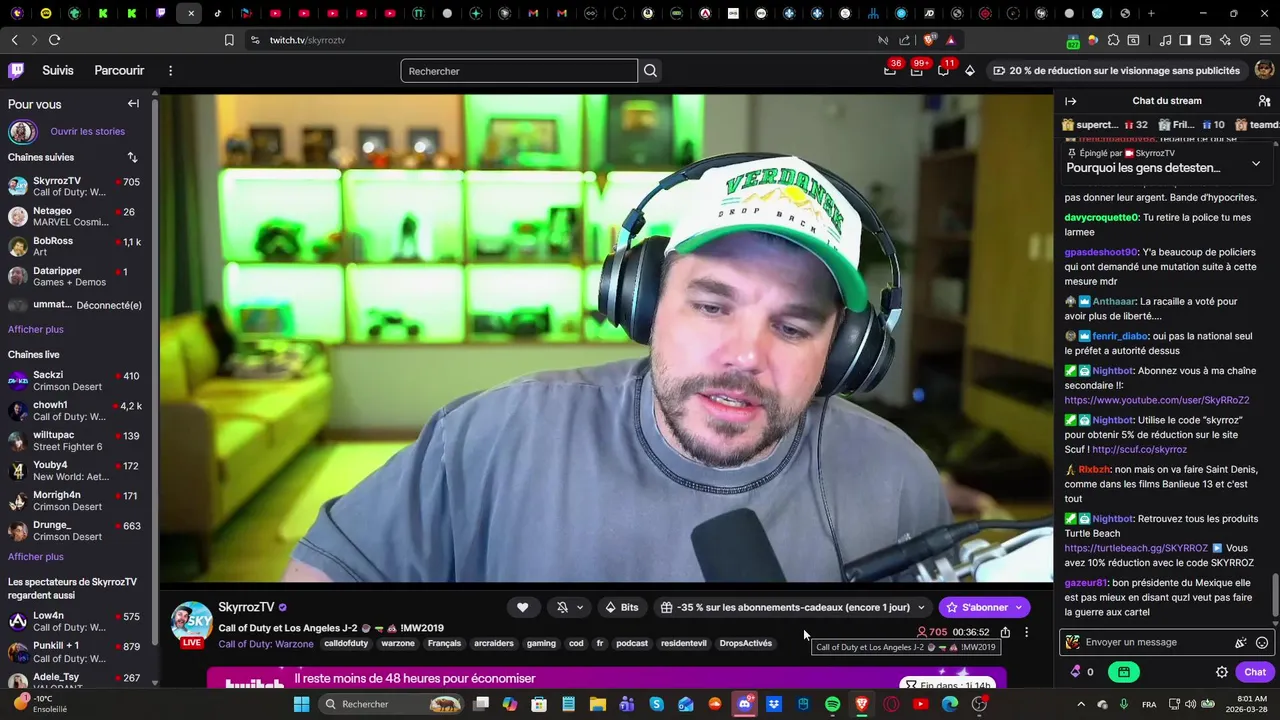1280x720 pixels.
Task: Open Low4n recommended channel
Action: click(x=75, y=622)
